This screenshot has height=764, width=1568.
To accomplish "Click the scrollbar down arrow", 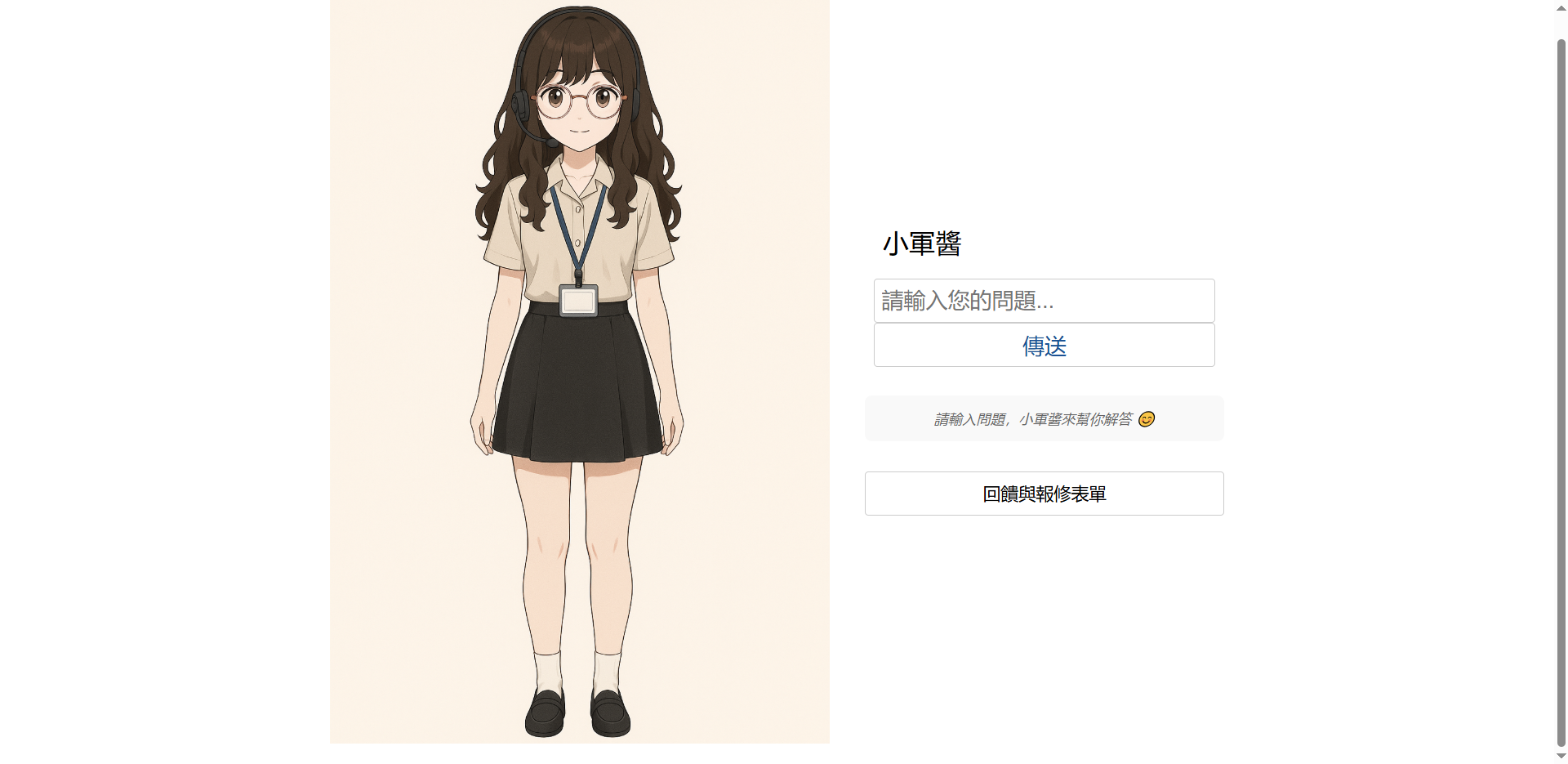I will click(x=1561, y=756).
